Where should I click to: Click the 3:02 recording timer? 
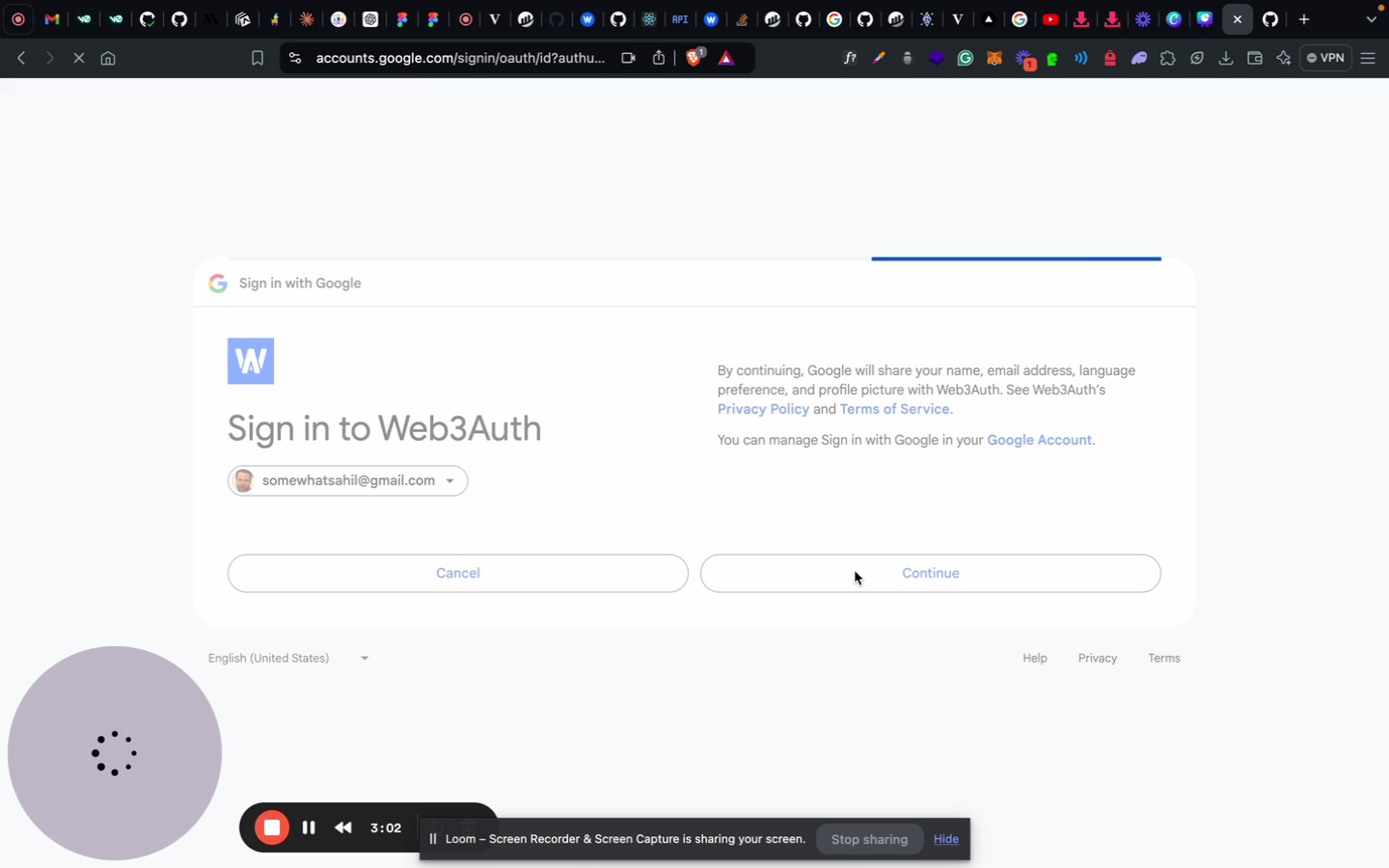pos(386,827)
